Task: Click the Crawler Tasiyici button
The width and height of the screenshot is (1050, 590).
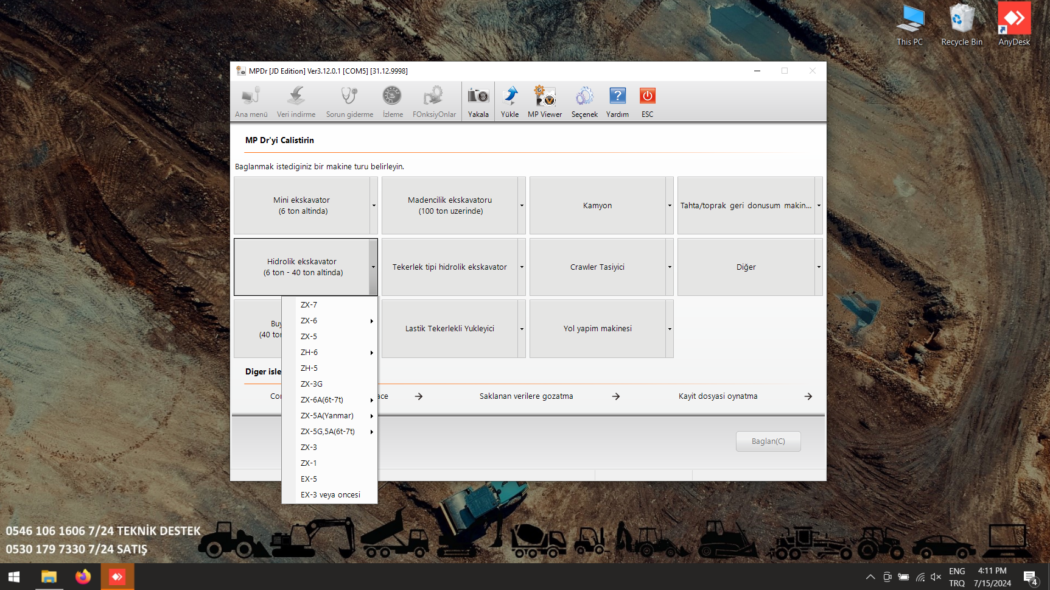Action: (597, 267)
